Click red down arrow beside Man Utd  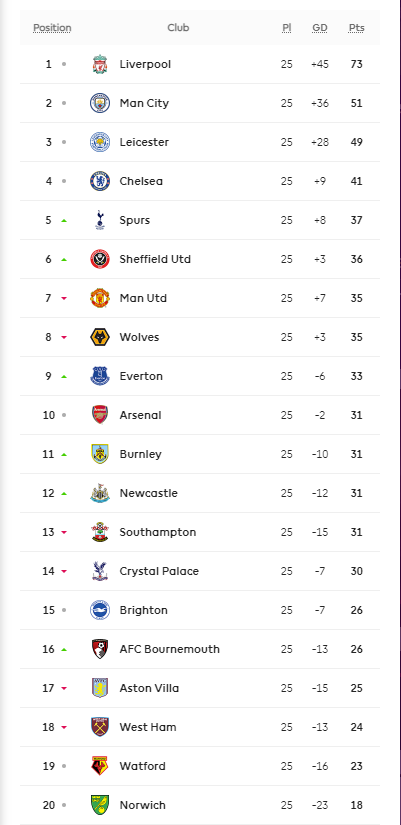point(64,298)
